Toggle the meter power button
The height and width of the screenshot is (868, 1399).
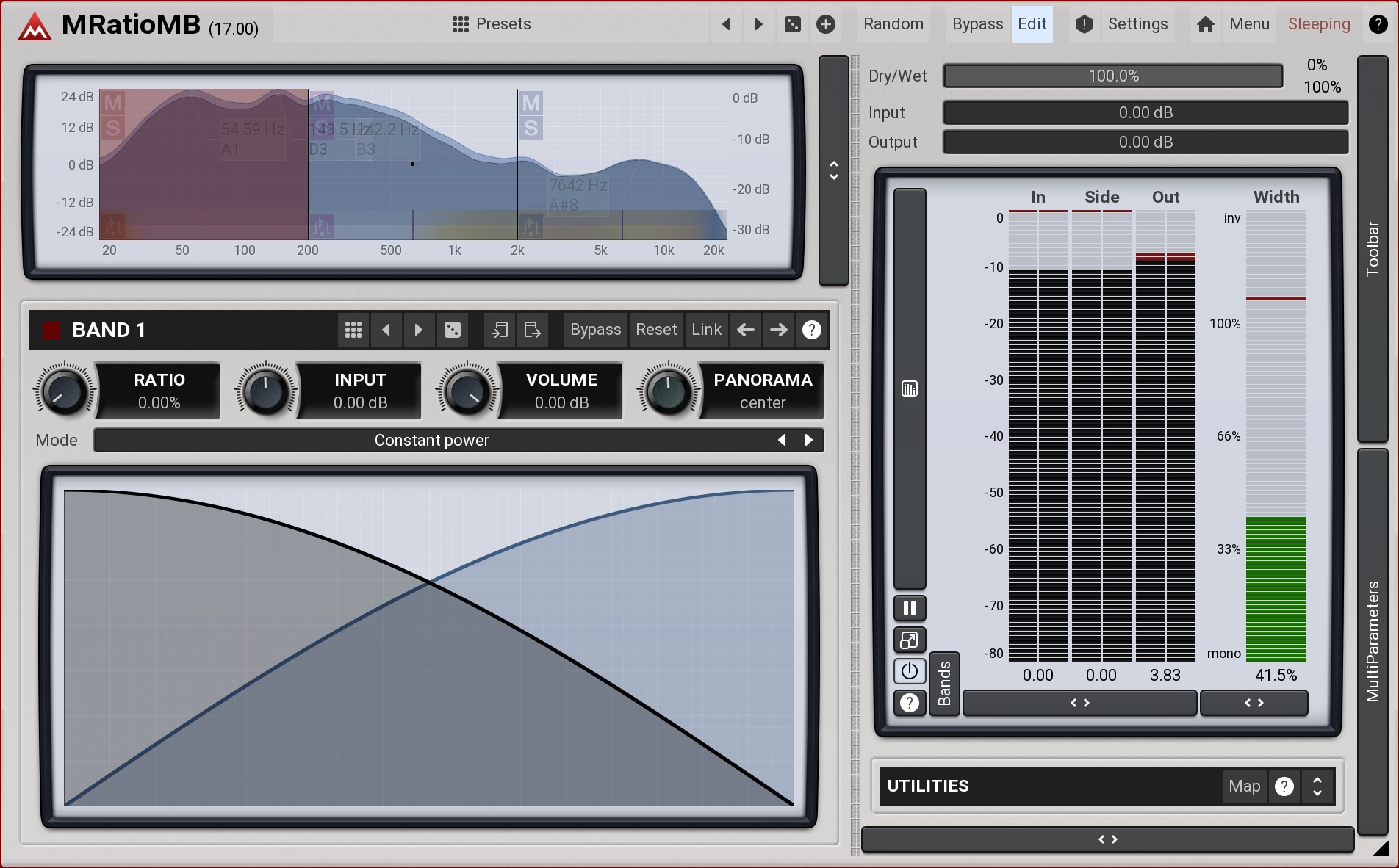point(909,670)
